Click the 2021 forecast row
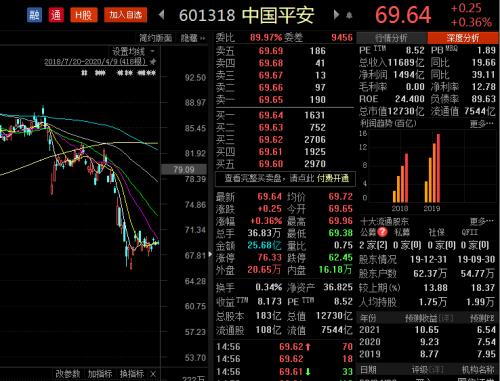500x381 pixels. click(x=427, y=330)
